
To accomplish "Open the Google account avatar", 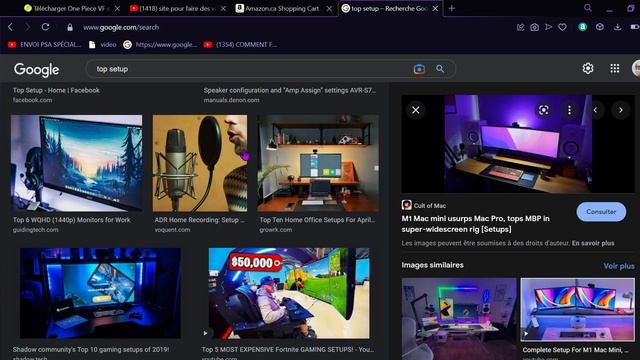I will [x=636, y=68].
